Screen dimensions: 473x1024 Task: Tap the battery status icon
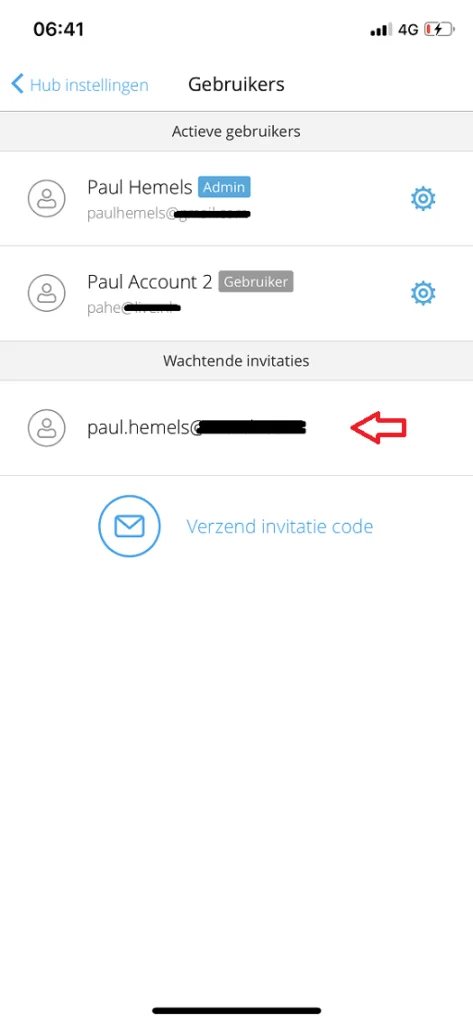[x=438, y=29]
